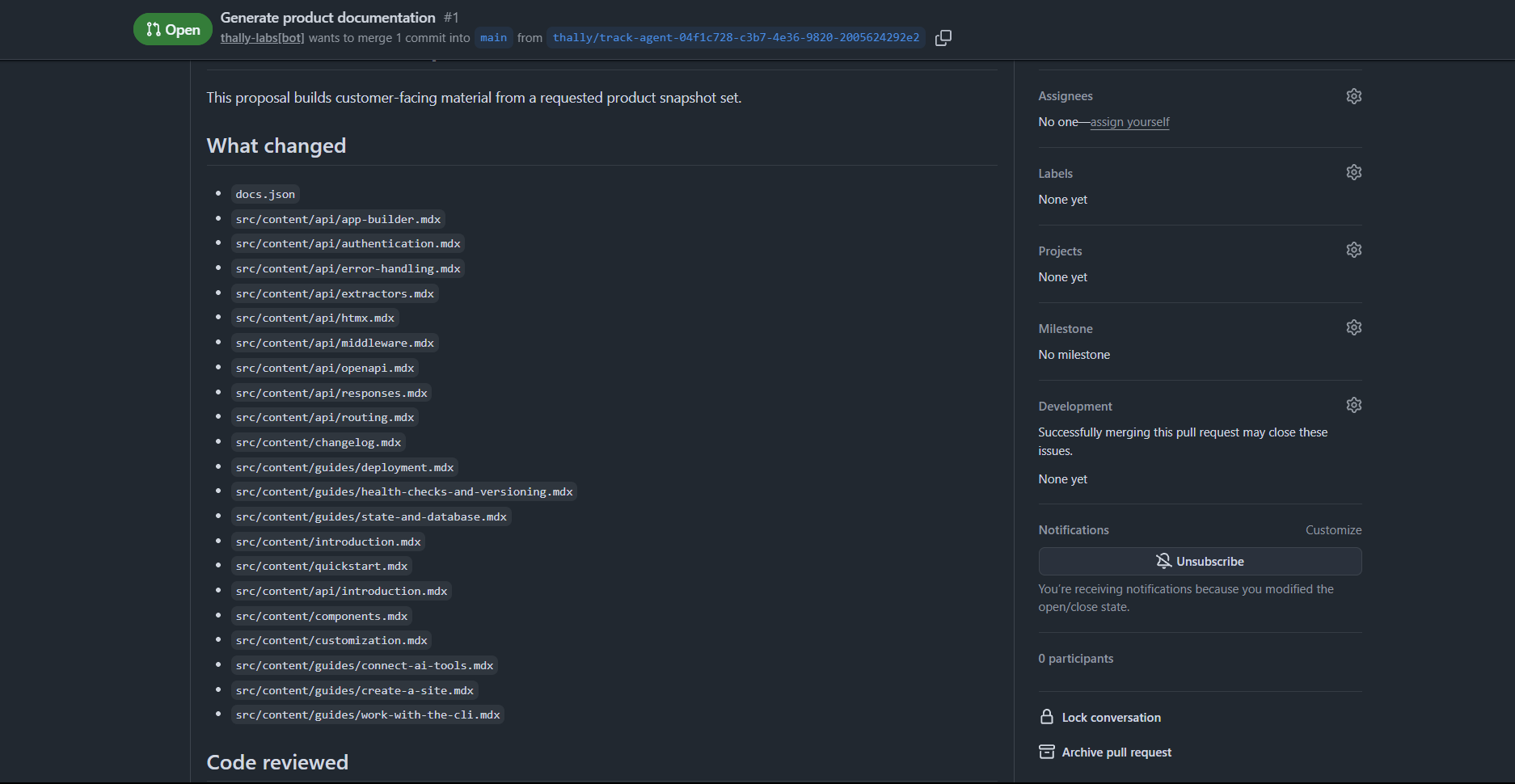Click src/content/api/error-handling.mdx entry
1515x784 pixels.
tap(348, 268)
